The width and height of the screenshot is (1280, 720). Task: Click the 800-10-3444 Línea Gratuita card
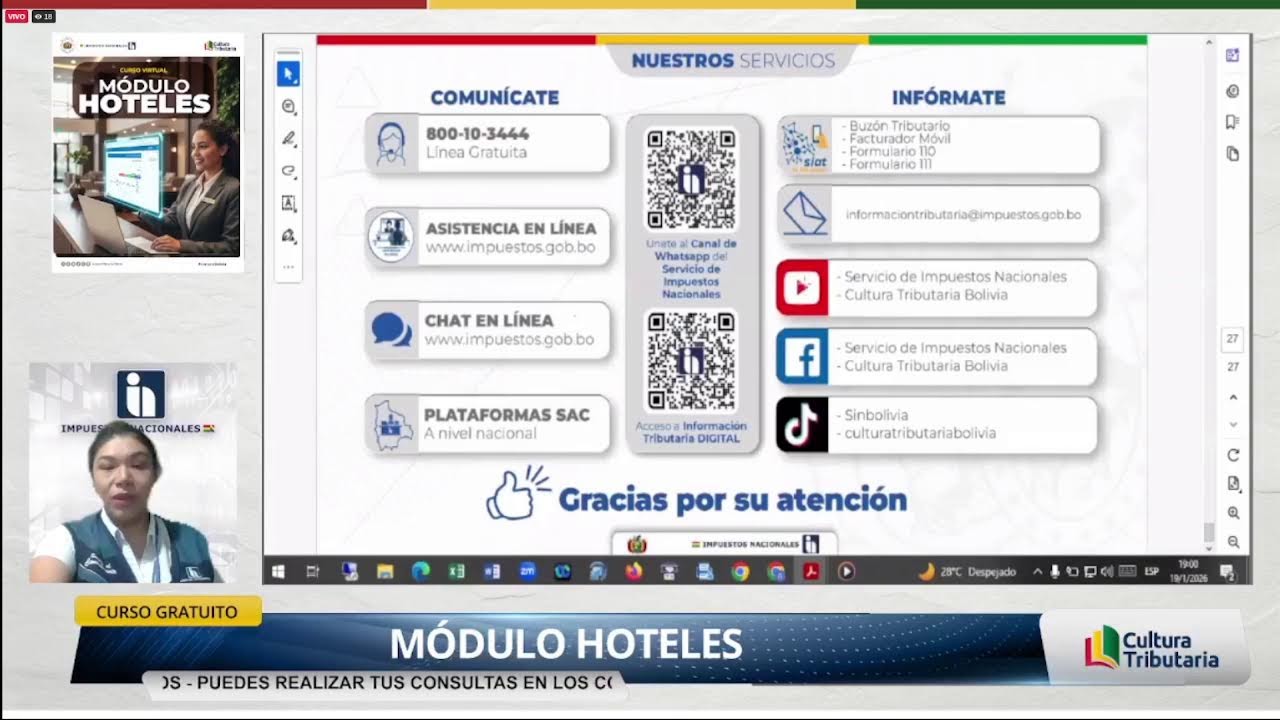[487, 143]
